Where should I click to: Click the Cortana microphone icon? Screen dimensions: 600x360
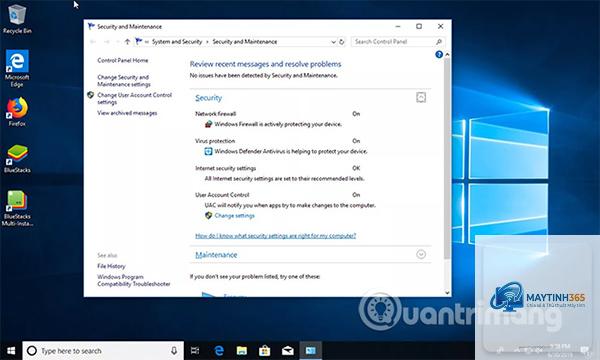point(174,350)
